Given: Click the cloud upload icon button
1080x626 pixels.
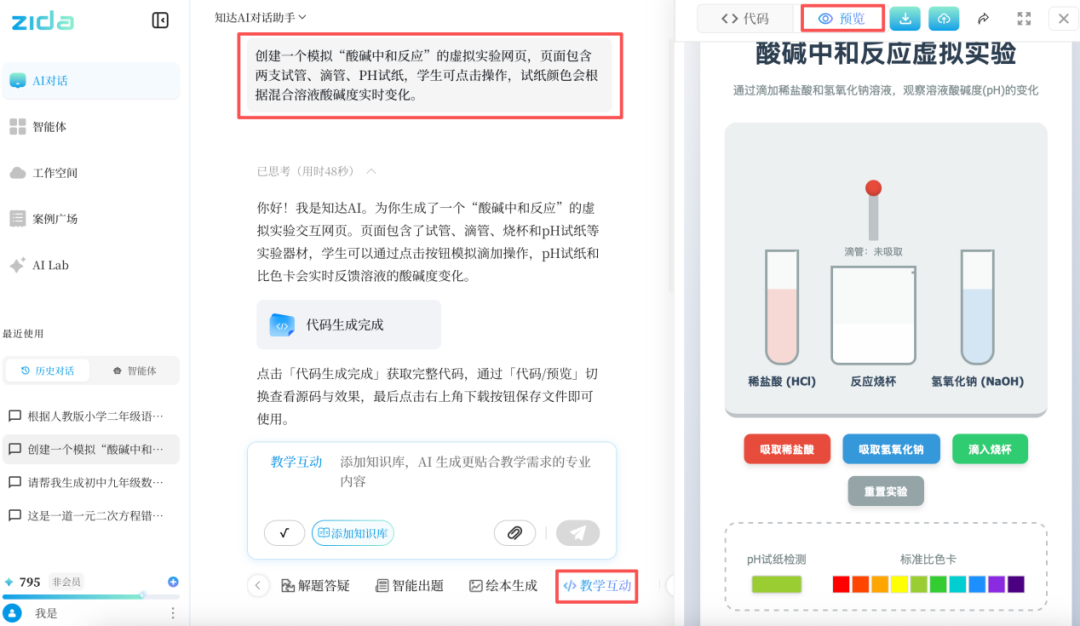Looking at the screenshot, I should 944,19.
